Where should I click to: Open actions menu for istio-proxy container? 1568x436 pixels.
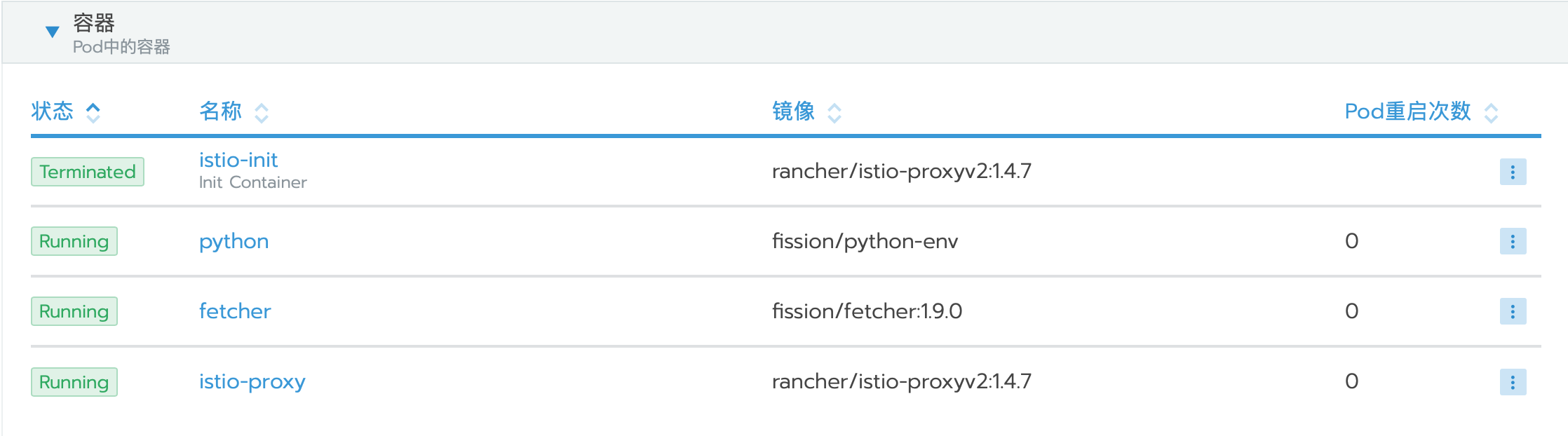pyautogui.click(x=1513, y=382)
